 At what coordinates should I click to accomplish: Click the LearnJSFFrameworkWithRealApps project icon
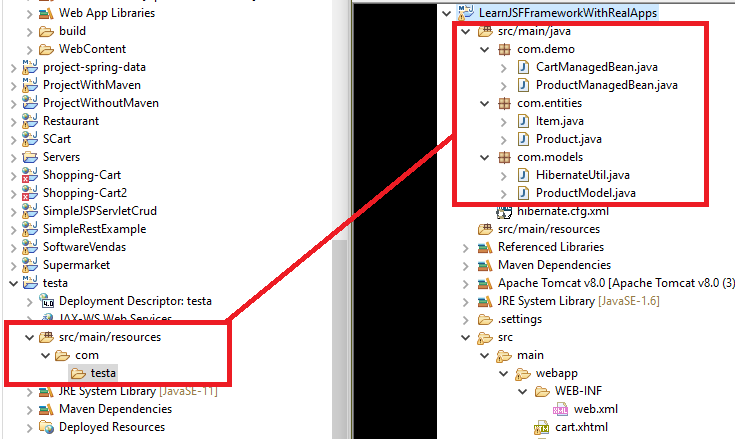pyautogui.click(x=465, y=13)
